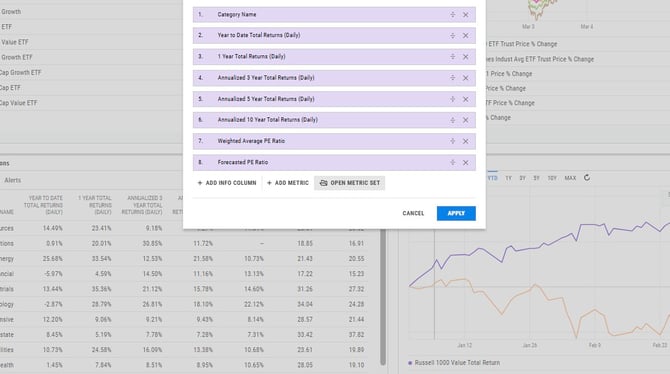Move handle for Forecasted PE Ratio row
The height and width of the screenshot is (374, 670).
tap(453, 162)
